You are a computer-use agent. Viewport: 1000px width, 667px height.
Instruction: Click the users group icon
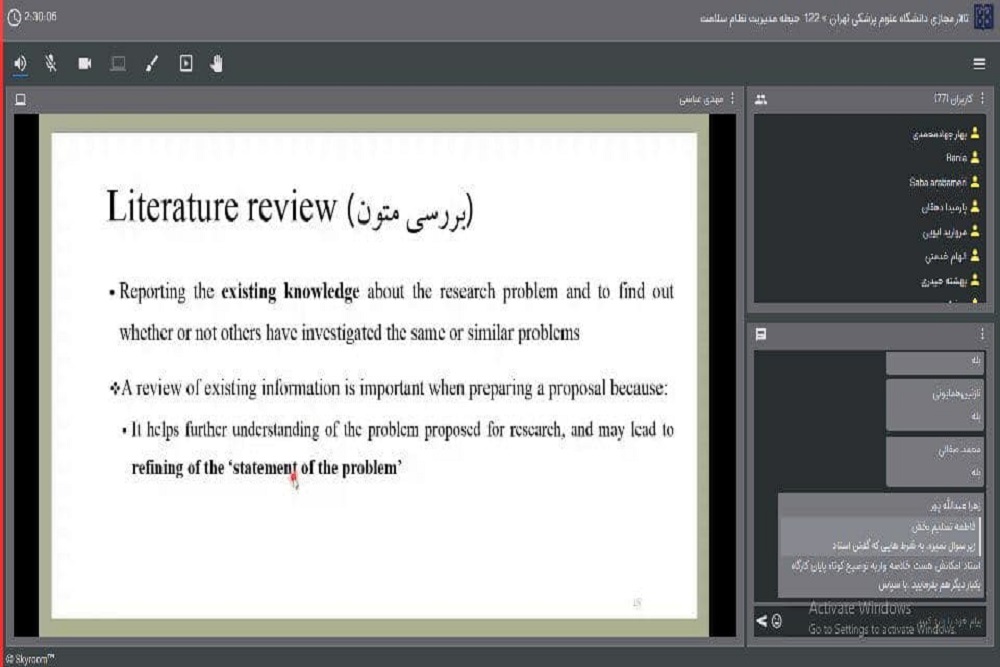click(761, 99)
